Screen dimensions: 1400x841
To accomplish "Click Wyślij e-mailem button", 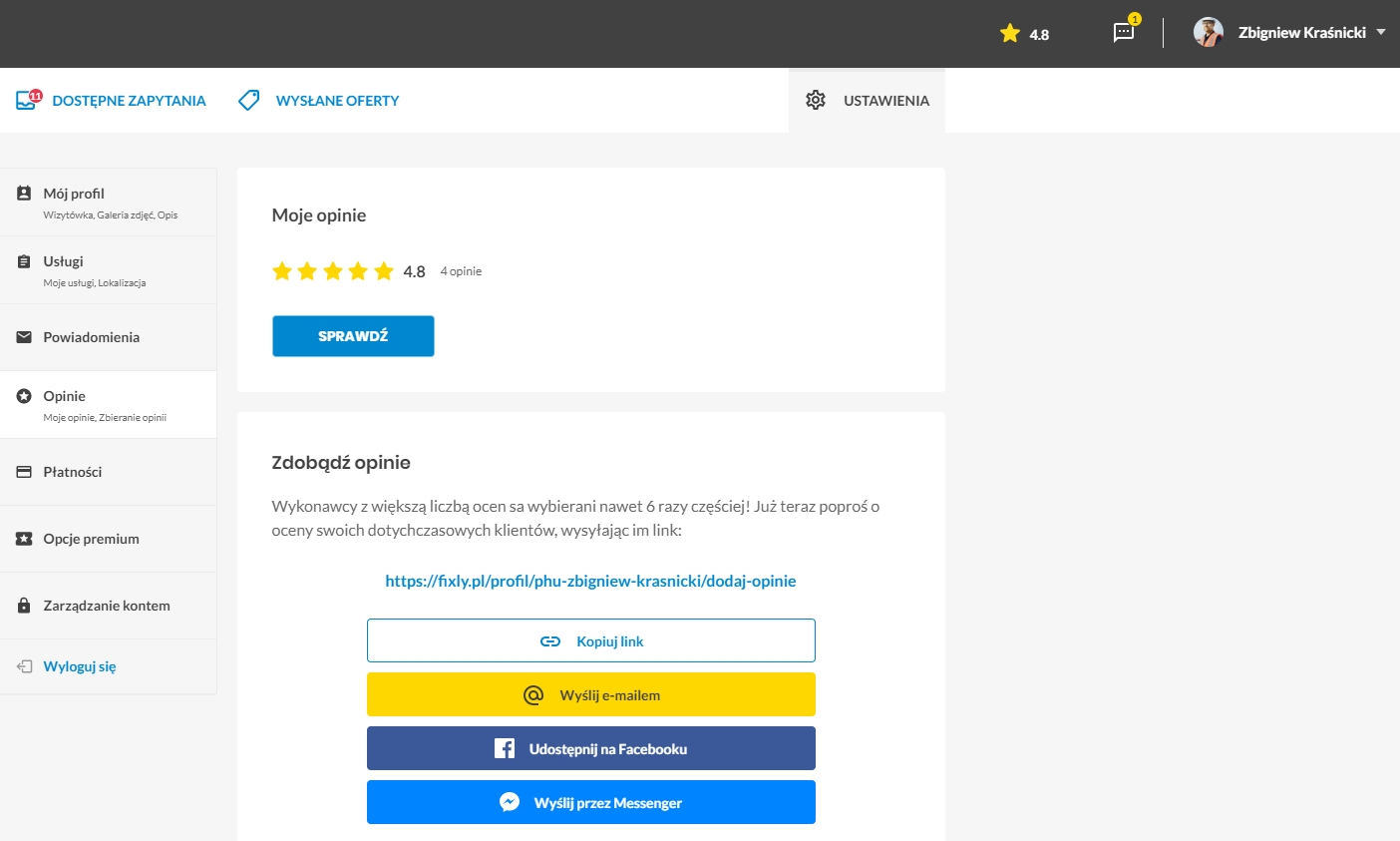I will (x=591, y=694).
